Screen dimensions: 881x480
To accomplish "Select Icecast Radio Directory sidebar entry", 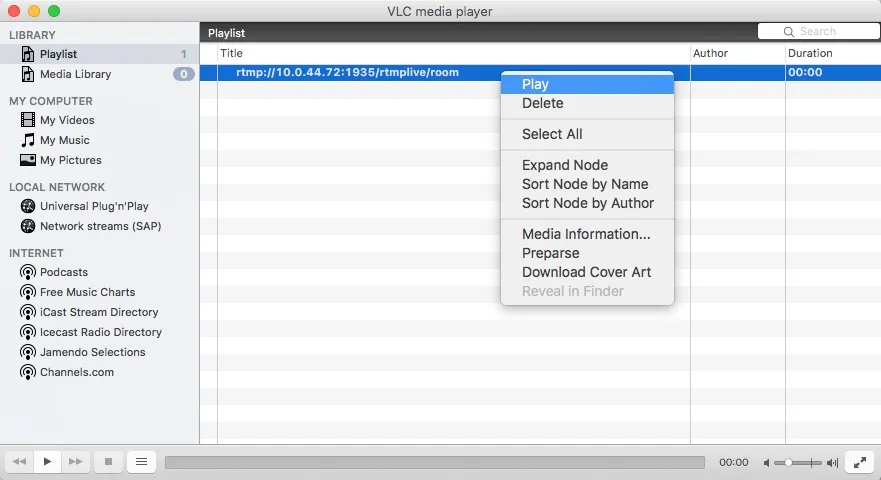I will pos(99,333).
